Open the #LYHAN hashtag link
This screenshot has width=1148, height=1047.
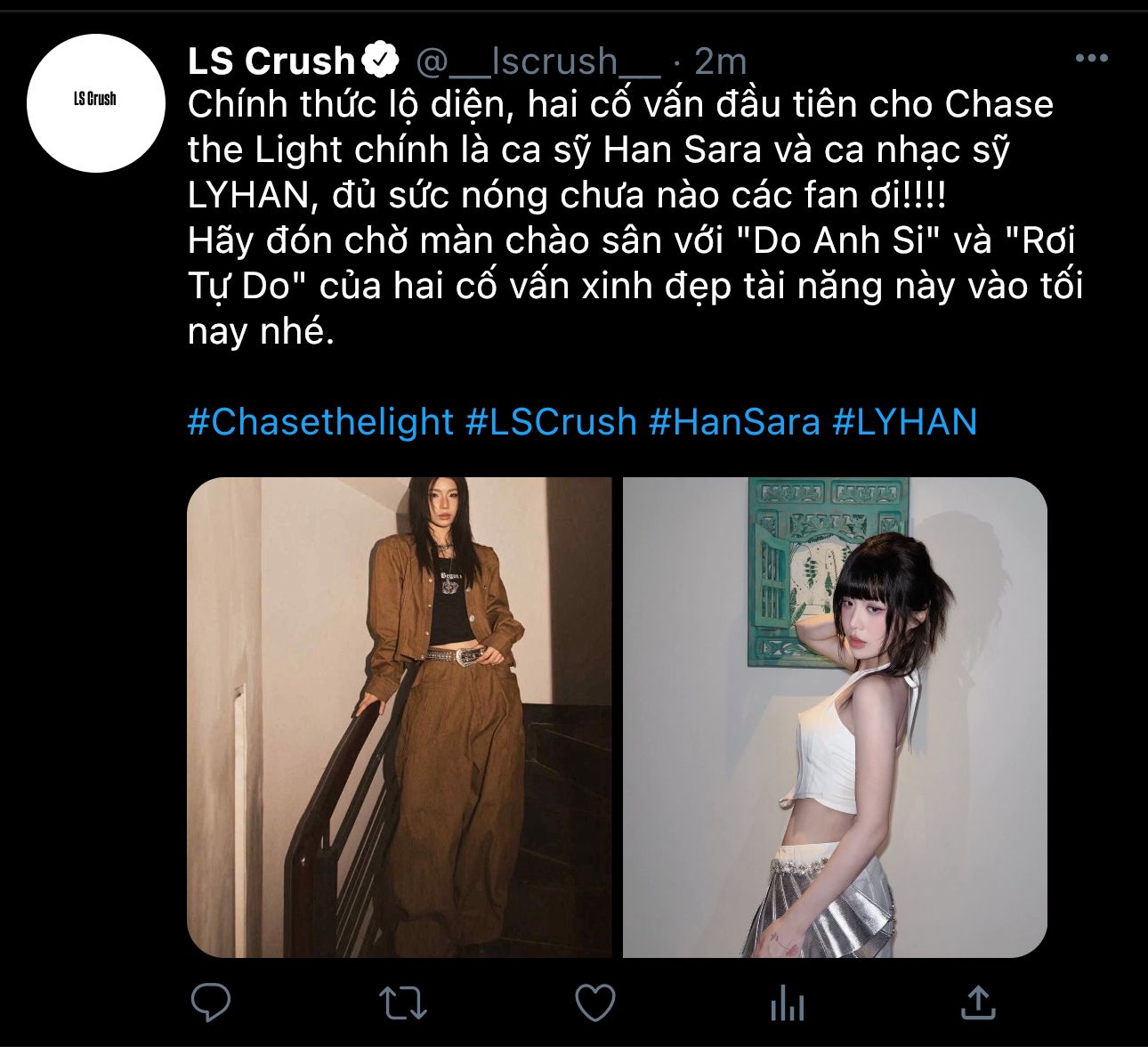pyautogui.click(x=905, y=422)
